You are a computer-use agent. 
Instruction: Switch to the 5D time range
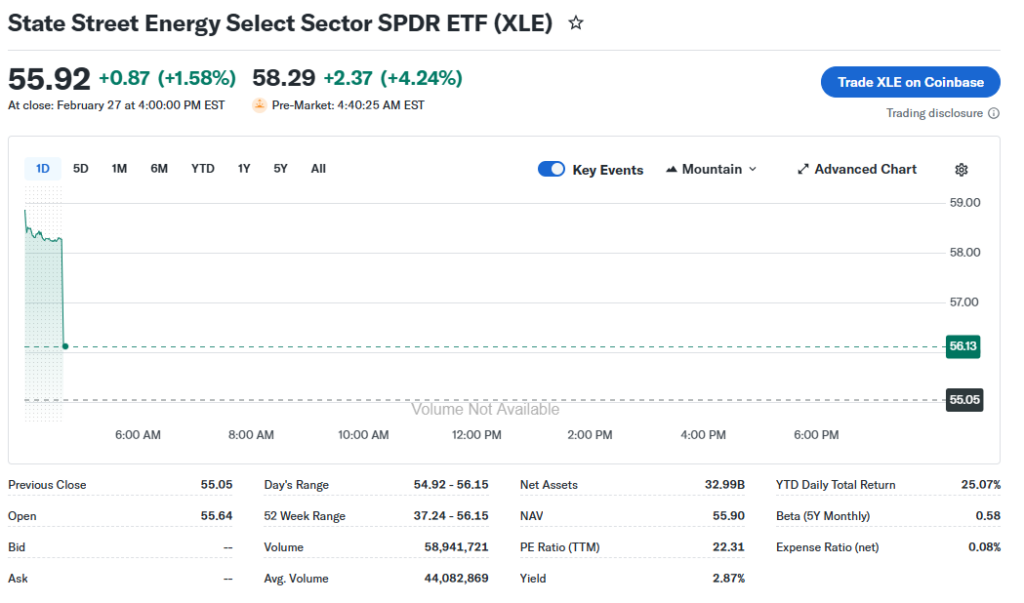(81, 169)
